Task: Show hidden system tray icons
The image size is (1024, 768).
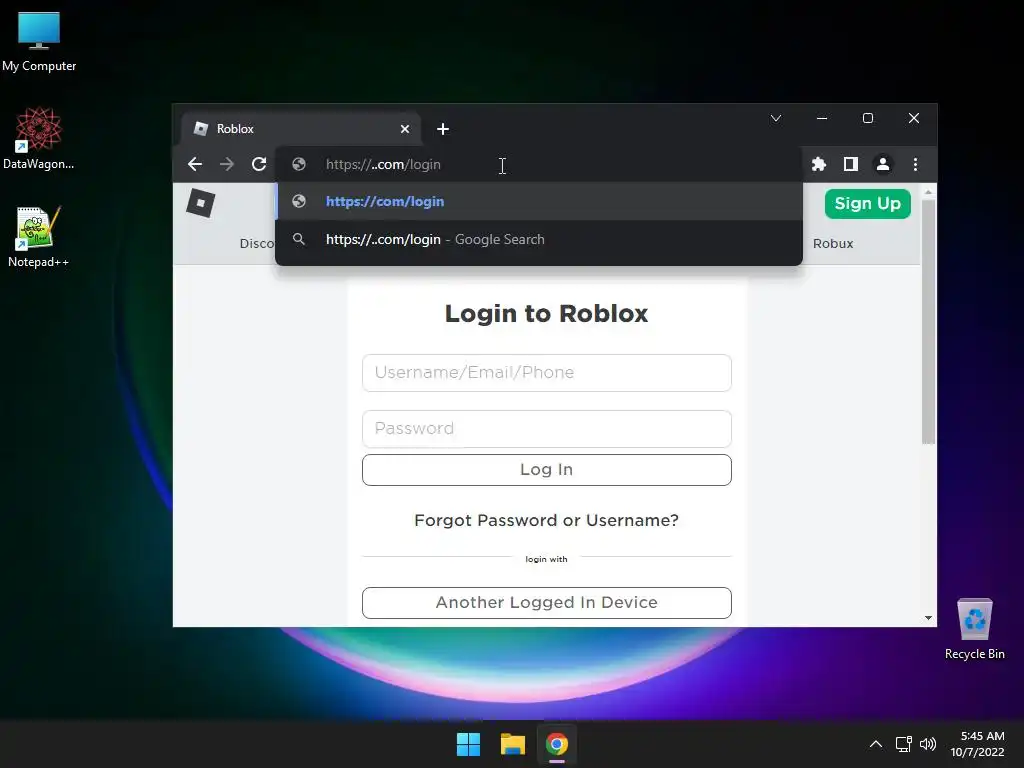Action: 876,744
